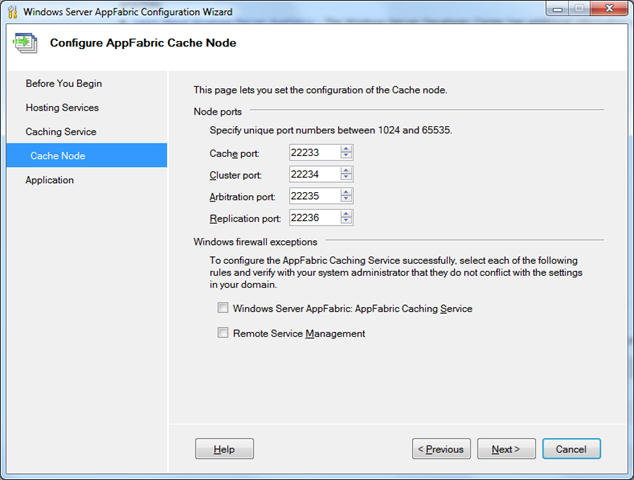This screenshot has width=634, height=480.
Task: Decrease the Replication port with down arrow
Action: [x=346, y=222]
